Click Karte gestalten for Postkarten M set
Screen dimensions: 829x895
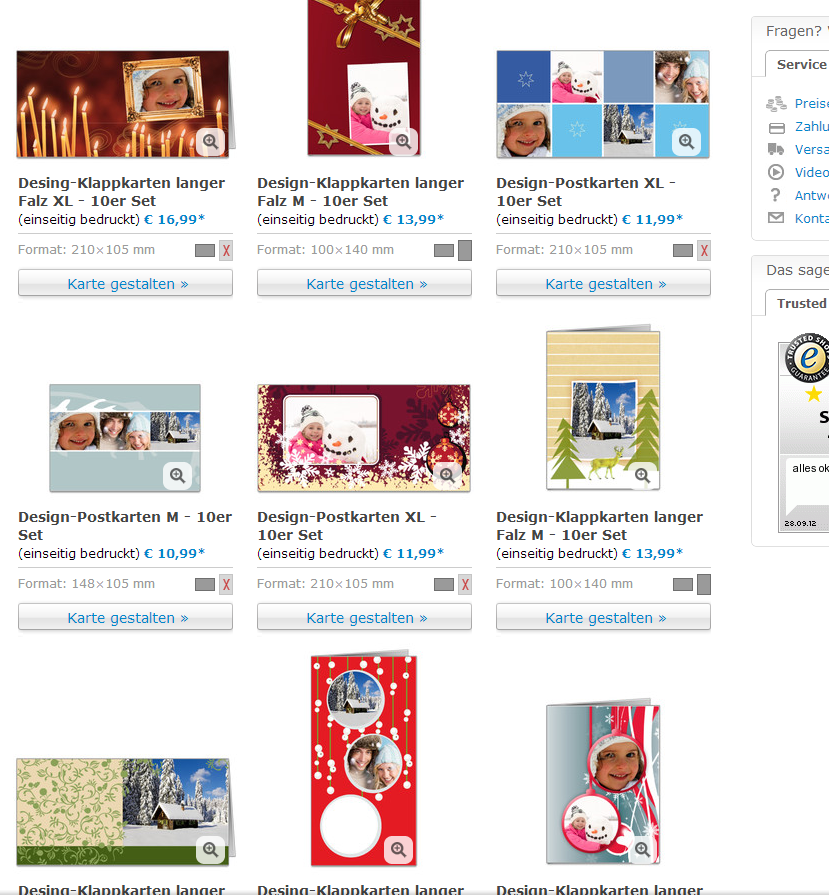(x=126, y=617)
